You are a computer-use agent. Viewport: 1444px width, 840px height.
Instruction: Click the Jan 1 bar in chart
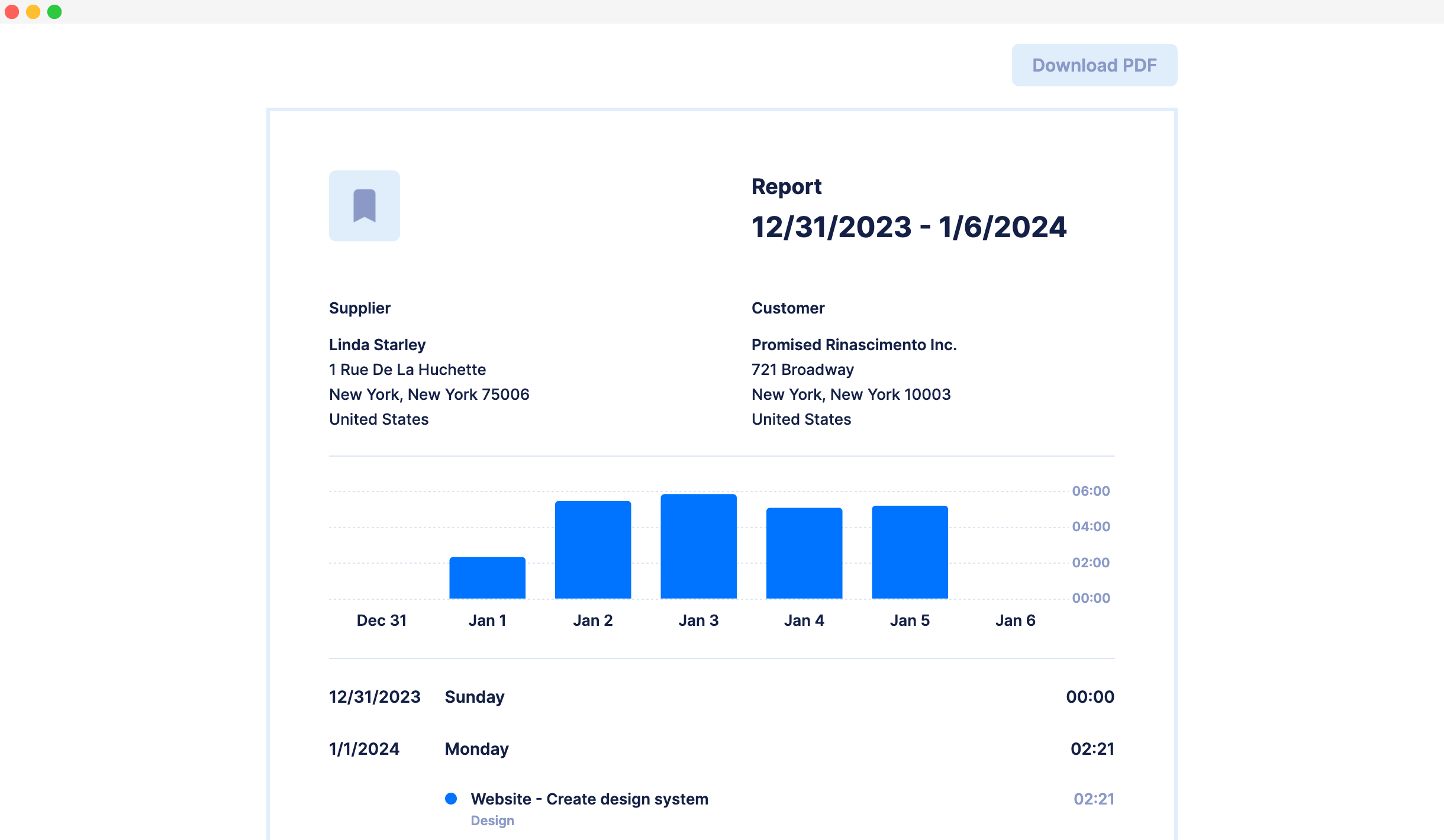click(x=487, y=577)
